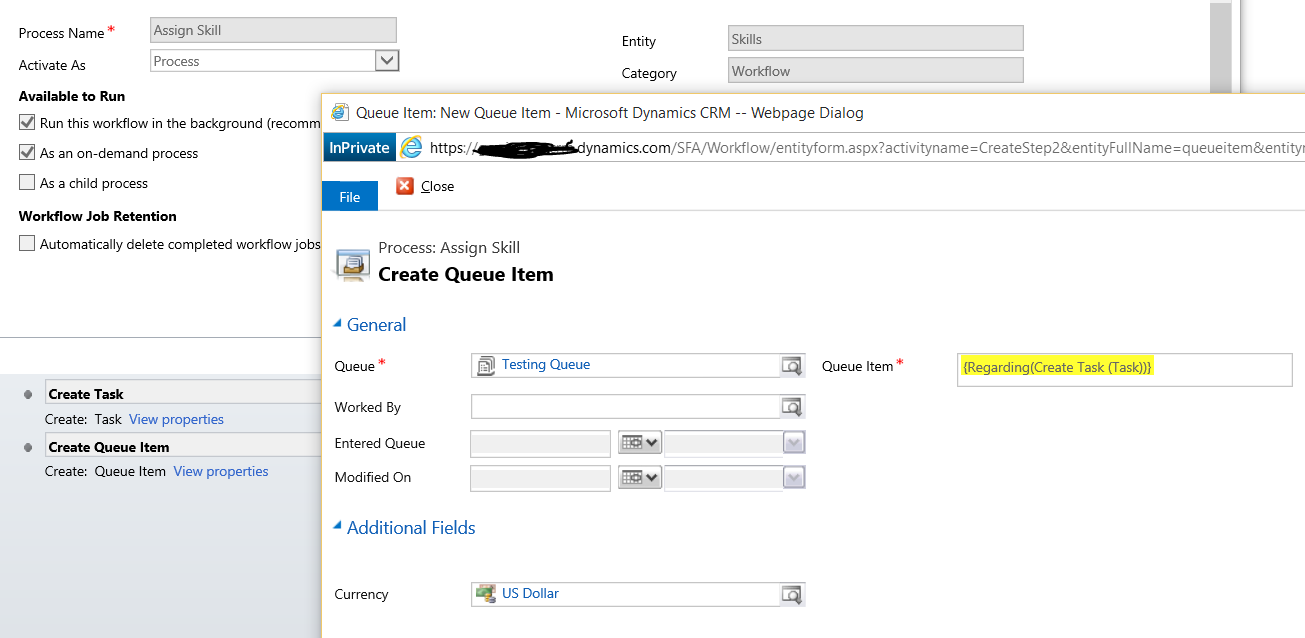Open the Currency lookup magnifier
Screen dimensions: 1305x638
click(x=792, y=594)
